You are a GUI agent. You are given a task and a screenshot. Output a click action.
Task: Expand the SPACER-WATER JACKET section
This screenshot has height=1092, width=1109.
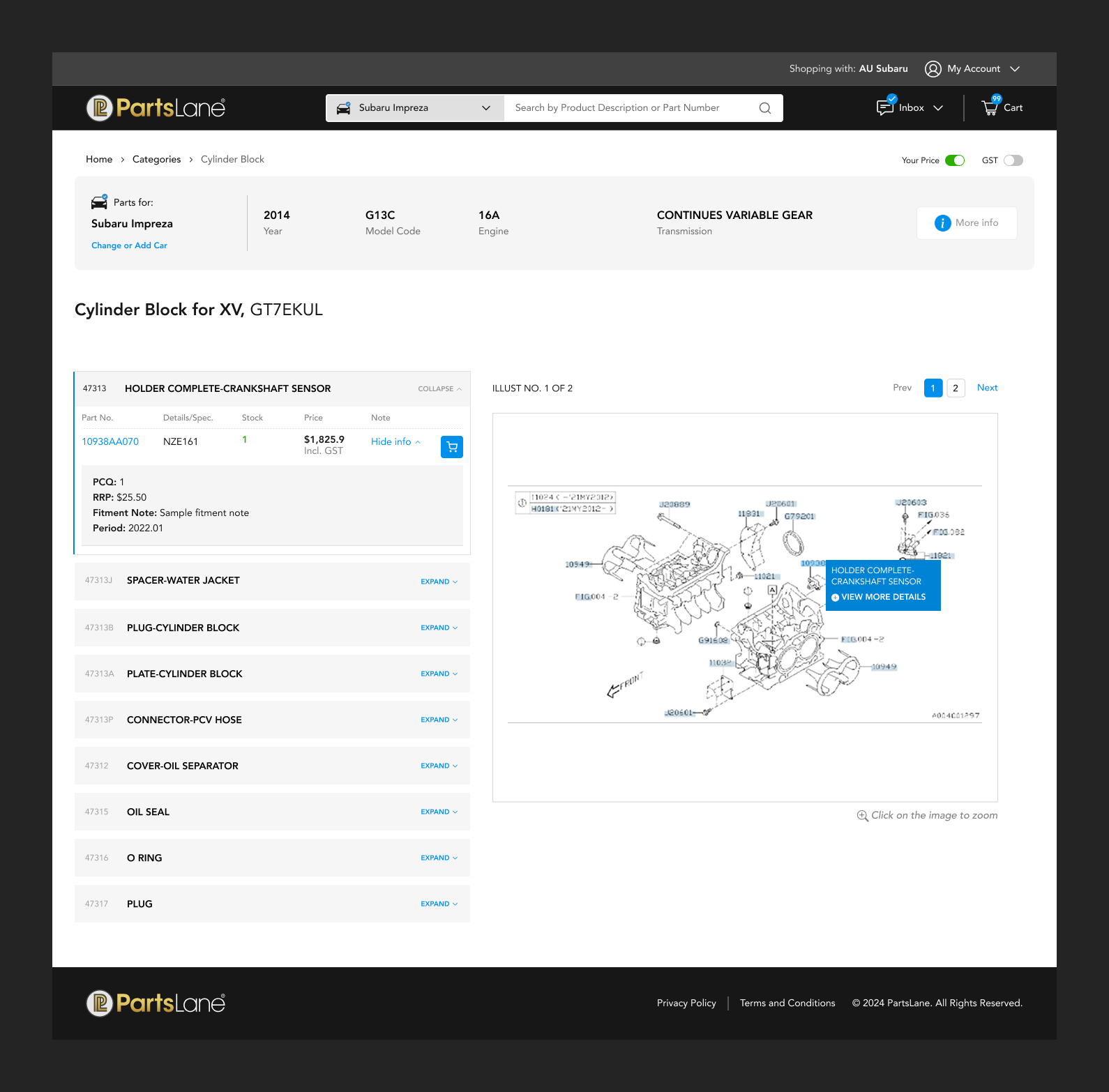(439, 582)
